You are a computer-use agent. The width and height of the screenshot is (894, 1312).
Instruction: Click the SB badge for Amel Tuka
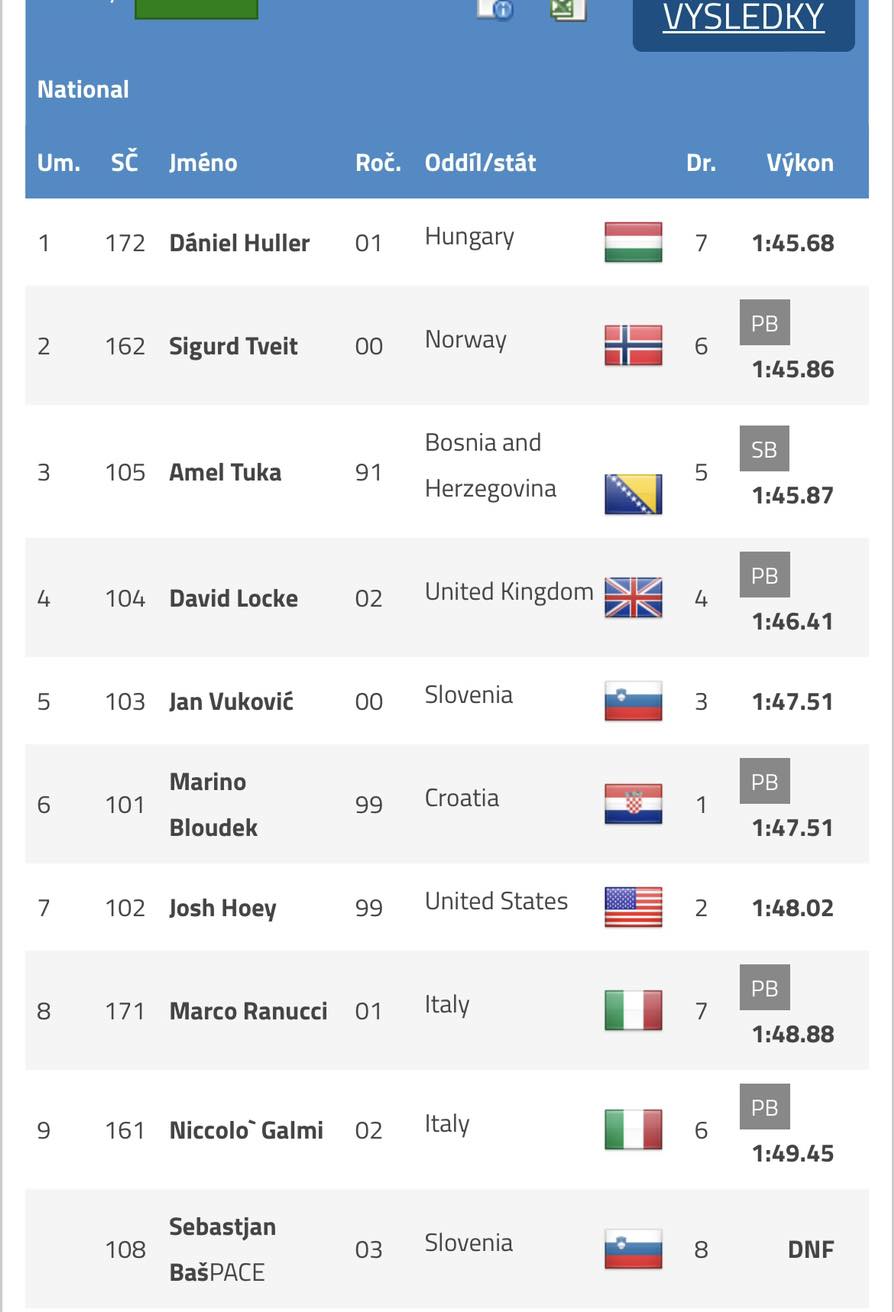coord(764,450)
